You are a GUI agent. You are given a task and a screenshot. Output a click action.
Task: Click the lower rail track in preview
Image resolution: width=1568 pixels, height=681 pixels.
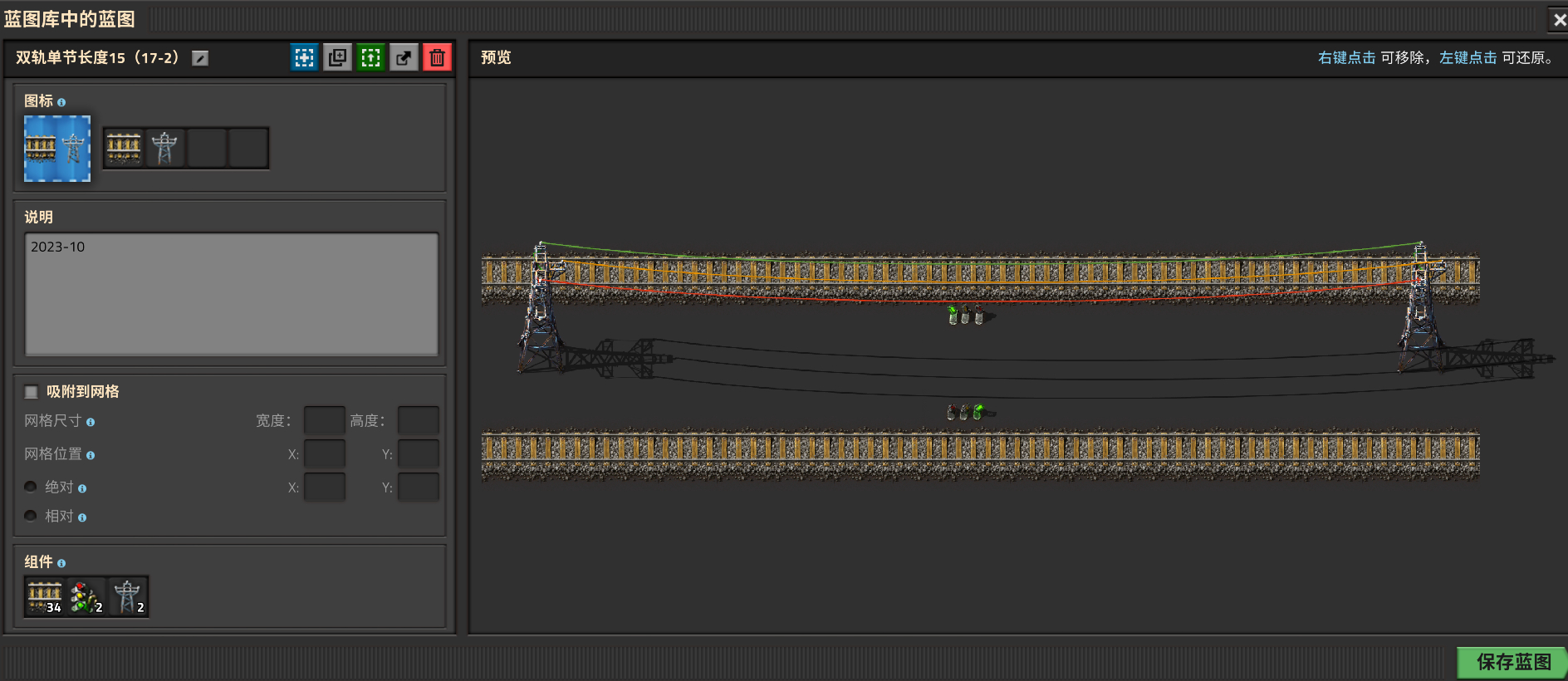click(x=980, y=453)
